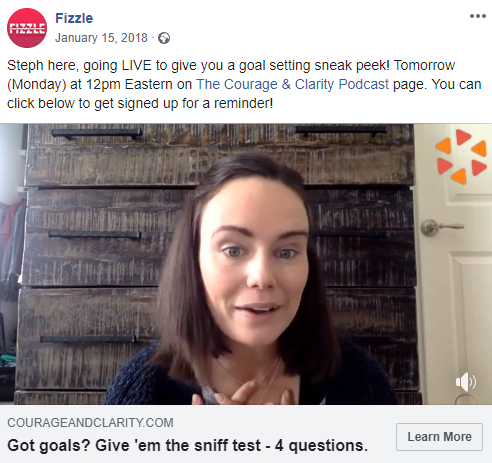Mute the video with the speaker icon
The height and width of the screenshot is (463, 492).
coord(466,382)
